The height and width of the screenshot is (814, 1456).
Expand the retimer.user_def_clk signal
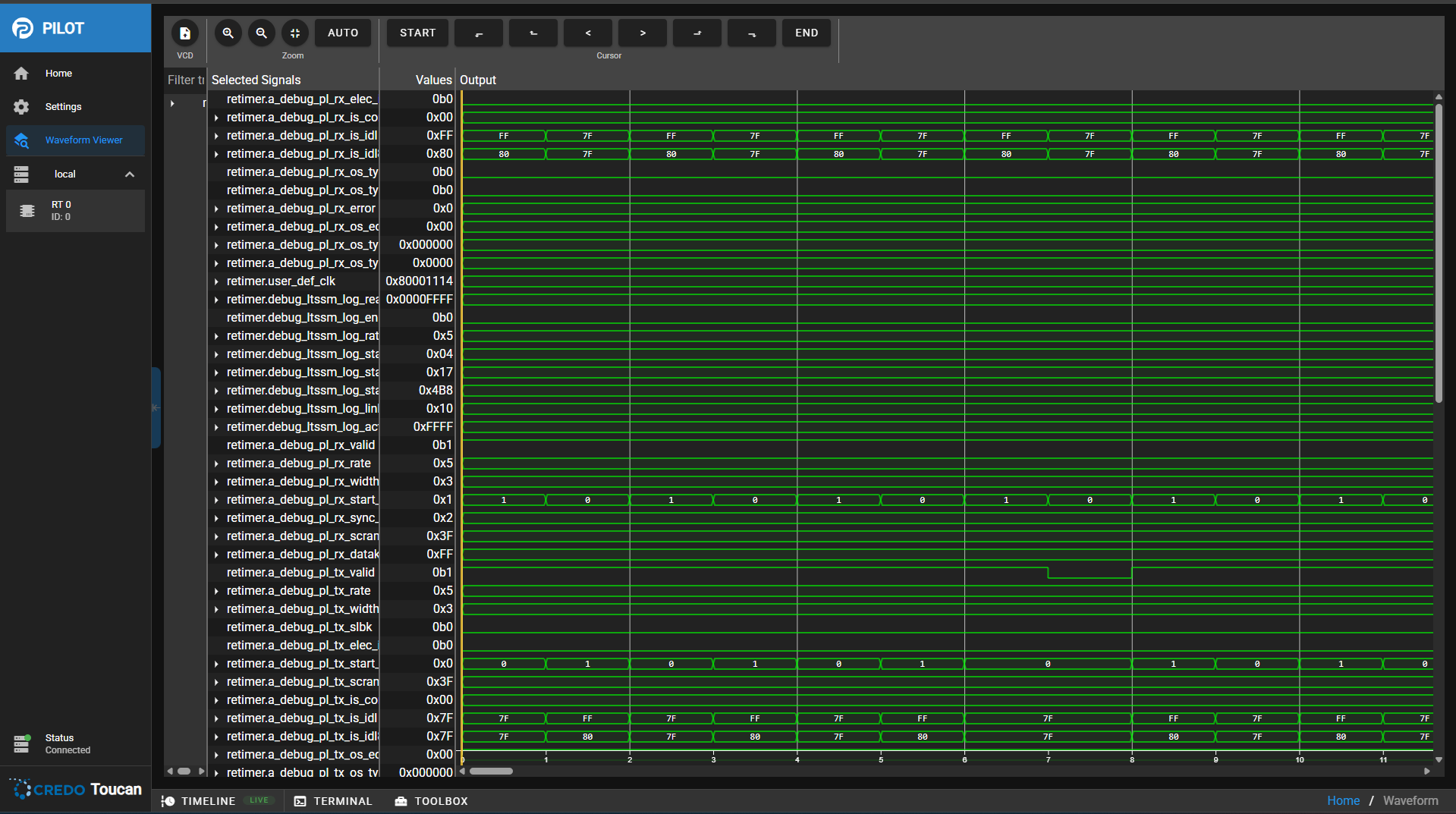(x=216, y=281)
